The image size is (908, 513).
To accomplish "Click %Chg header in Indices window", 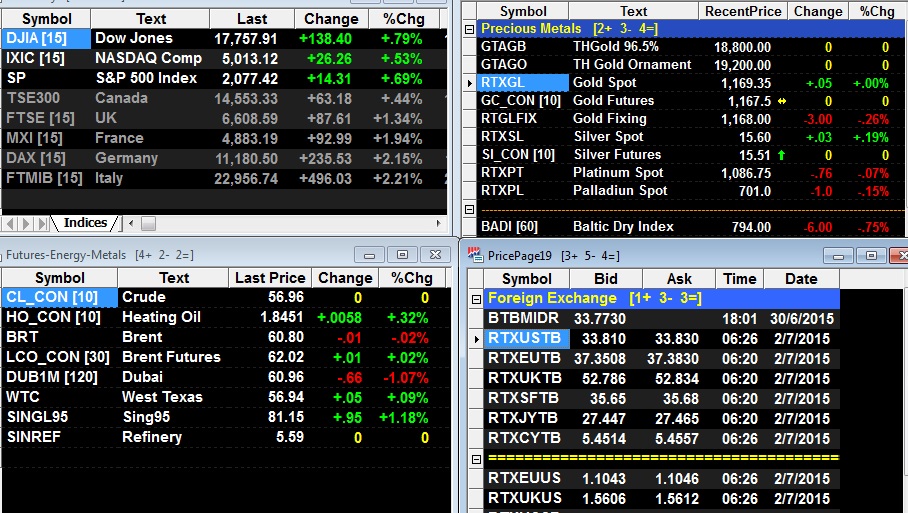I will click(x=404, y=19).
